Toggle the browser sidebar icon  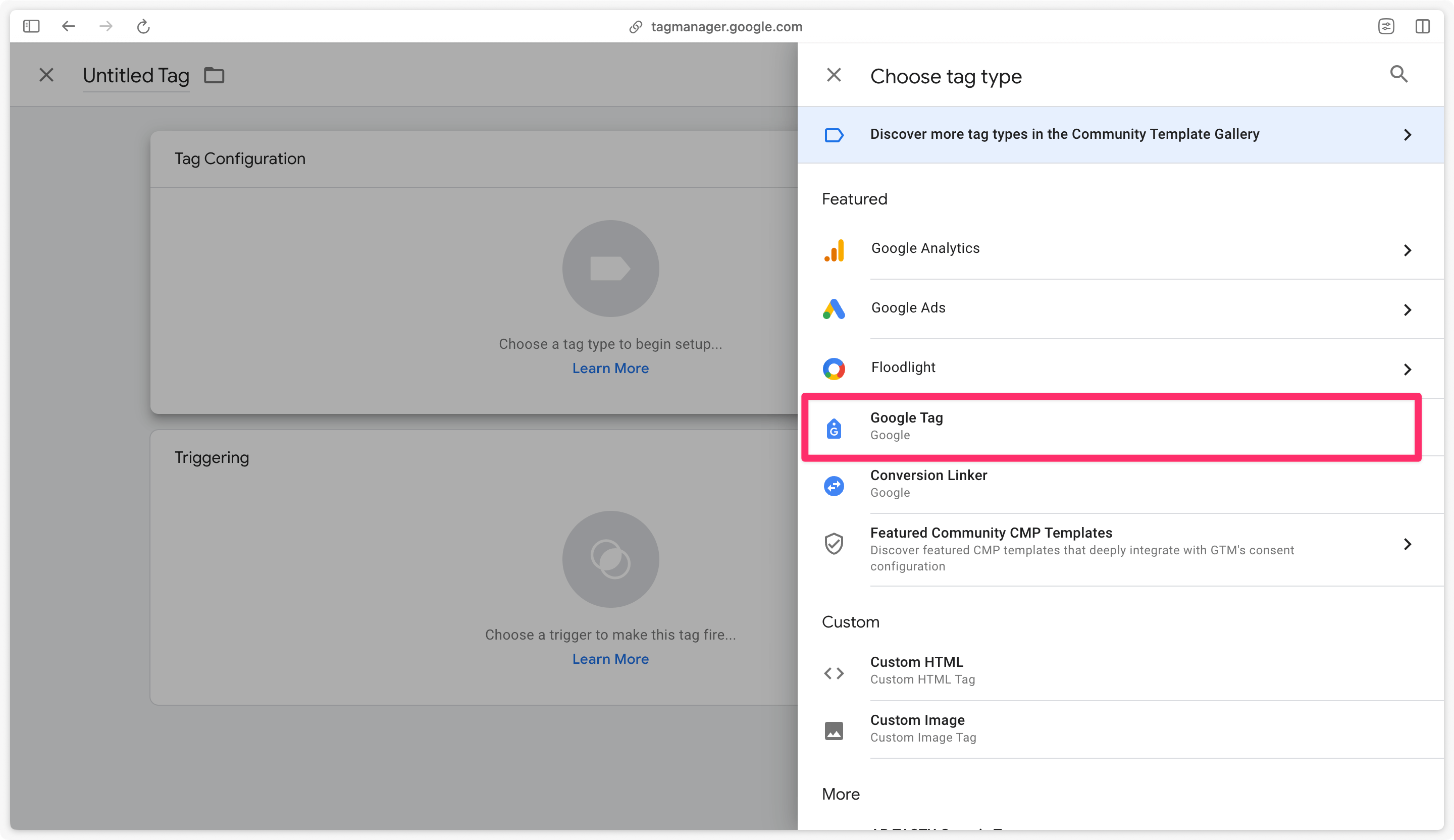(31, 26)
